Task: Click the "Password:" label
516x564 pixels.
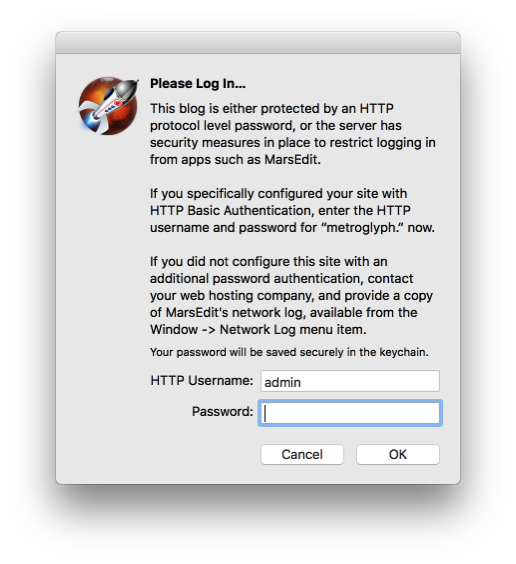Action: (223, 411)
